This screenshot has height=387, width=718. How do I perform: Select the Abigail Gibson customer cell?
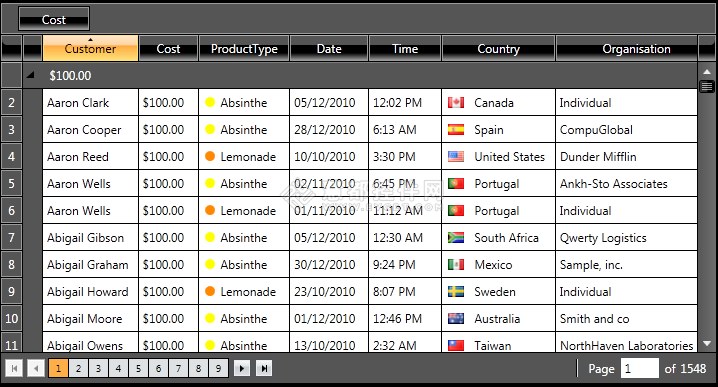(90, 238)
